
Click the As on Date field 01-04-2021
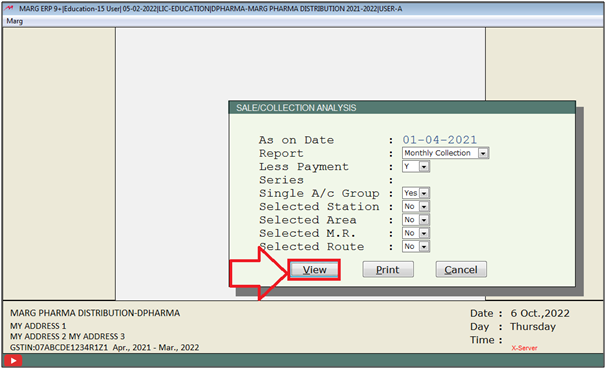439,140
